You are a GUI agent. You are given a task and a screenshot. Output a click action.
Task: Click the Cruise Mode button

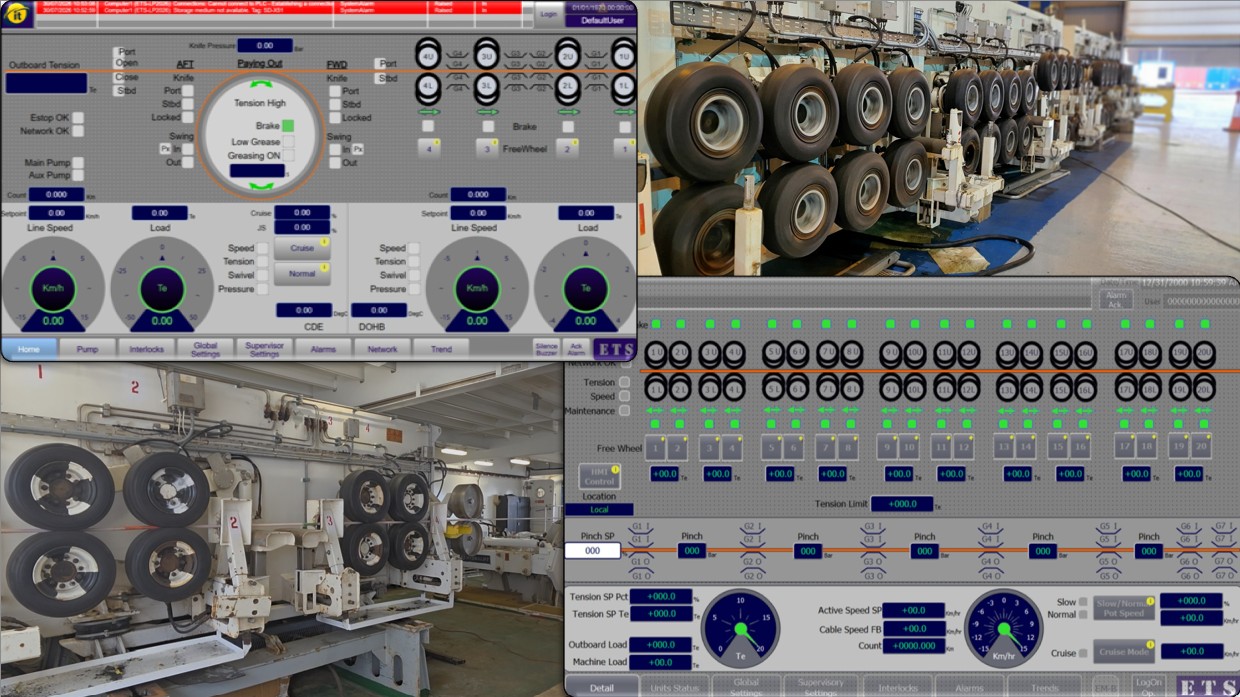[1123, 651]
